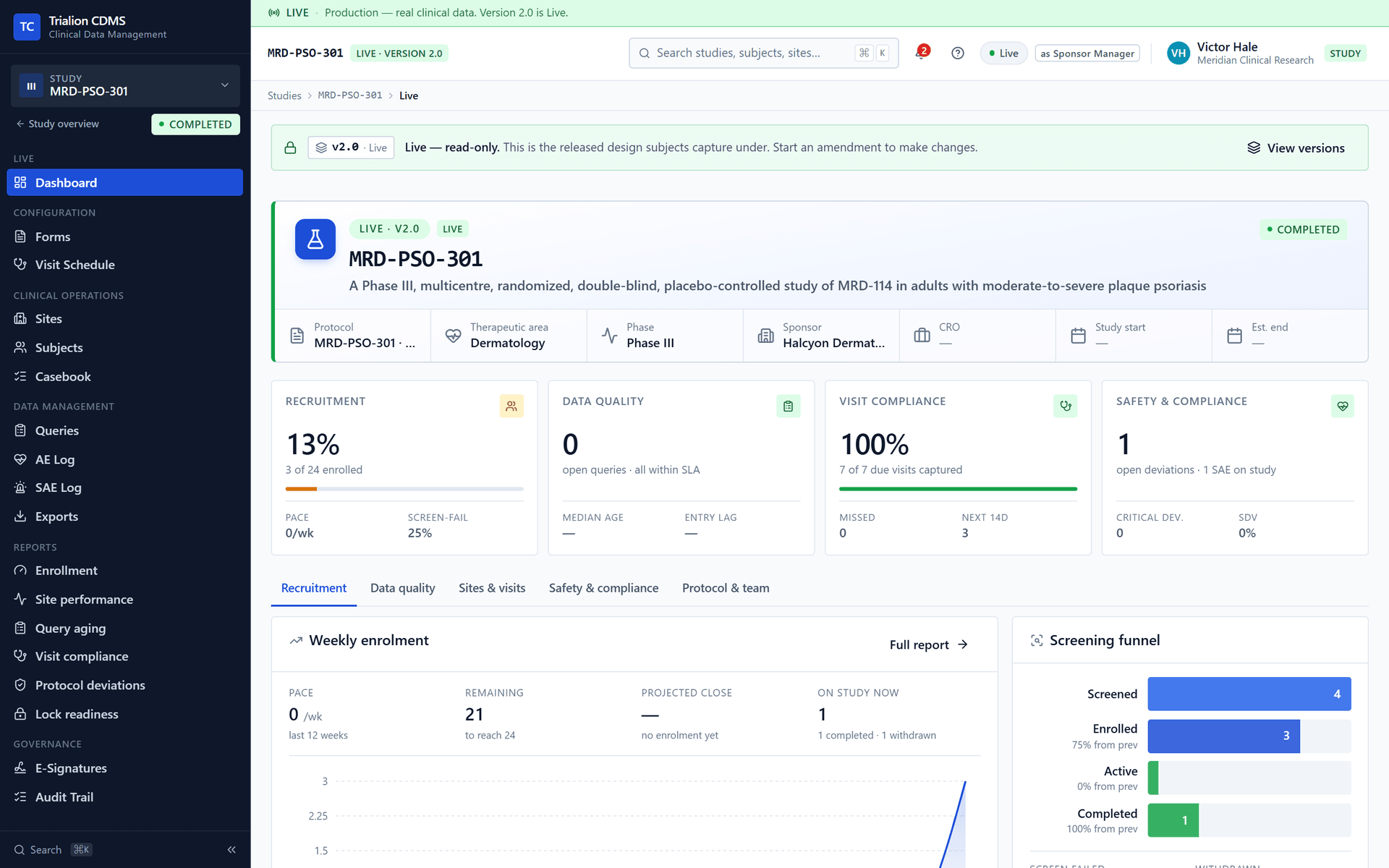Viewport: 1389px width, 868px height.
Task: Select the Recruitment tab
Action: 313,588
